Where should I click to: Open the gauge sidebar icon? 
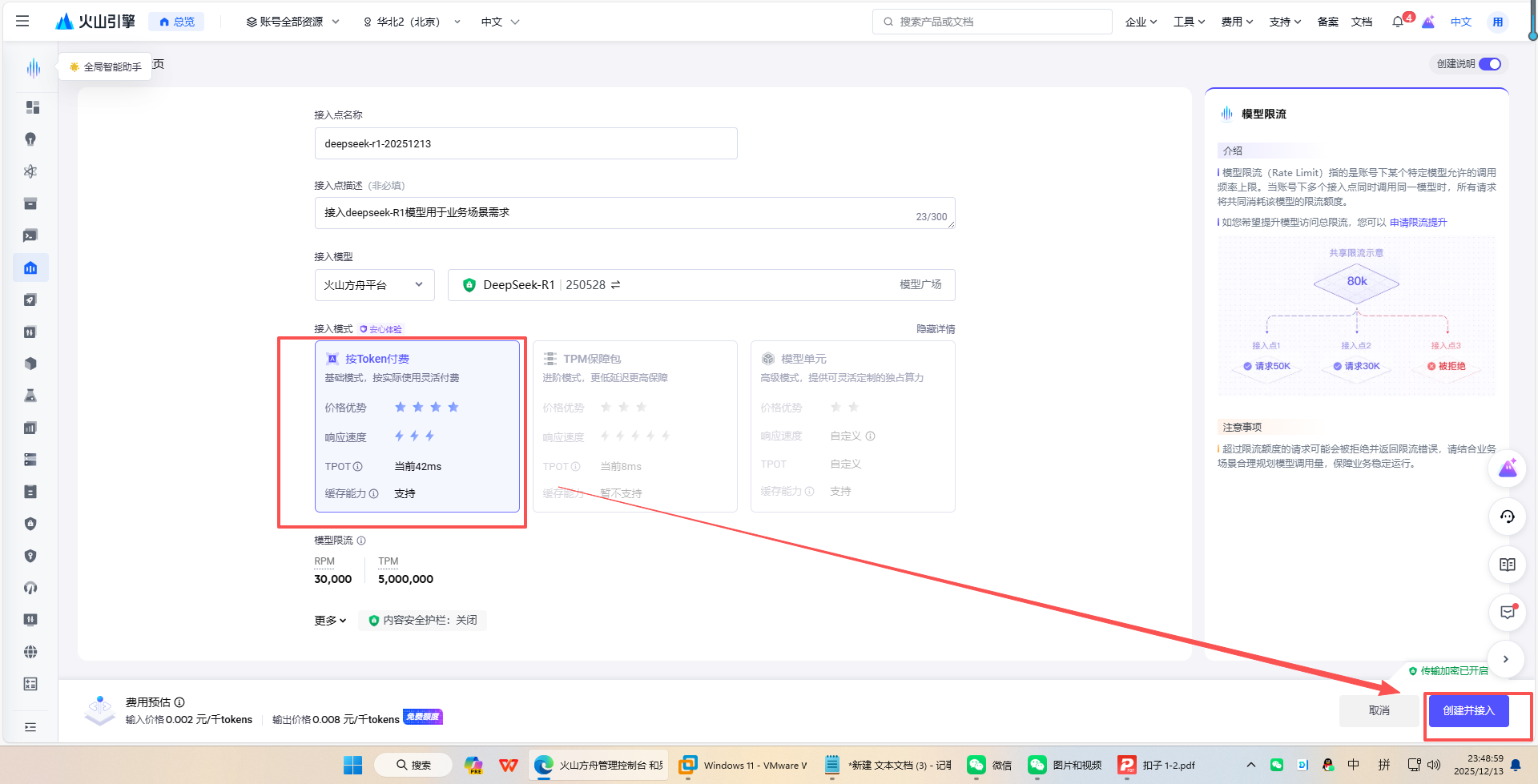pyautogui.click(x=30, y=588)
